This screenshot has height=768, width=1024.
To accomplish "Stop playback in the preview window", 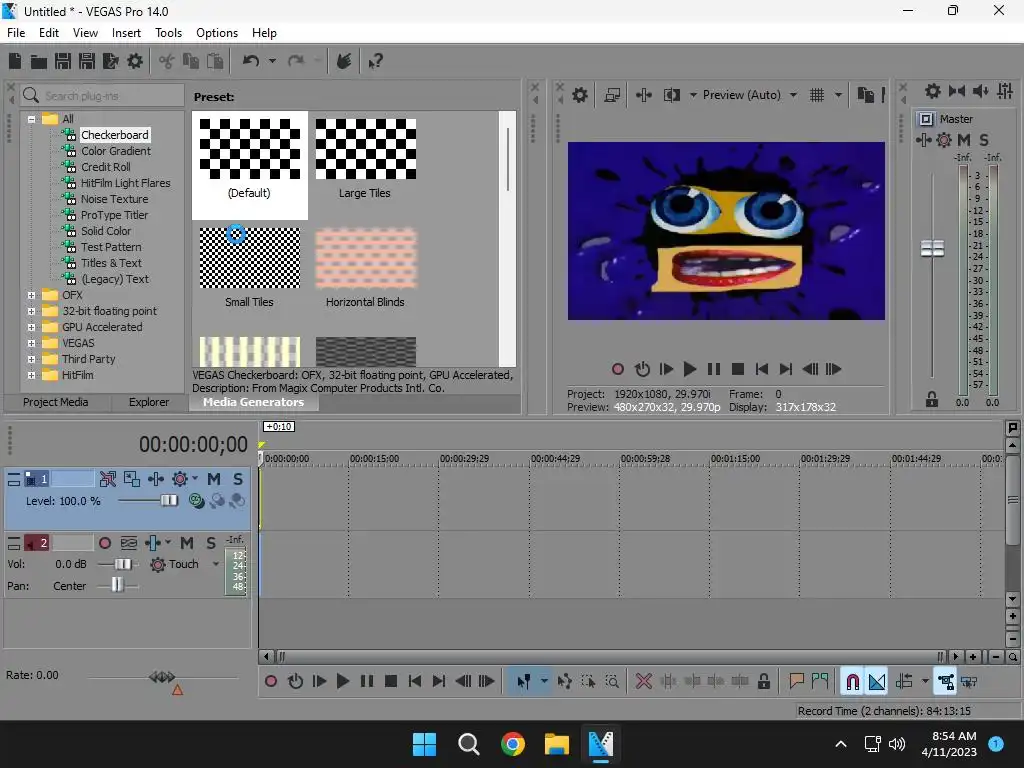I will [x=738, y=369].
